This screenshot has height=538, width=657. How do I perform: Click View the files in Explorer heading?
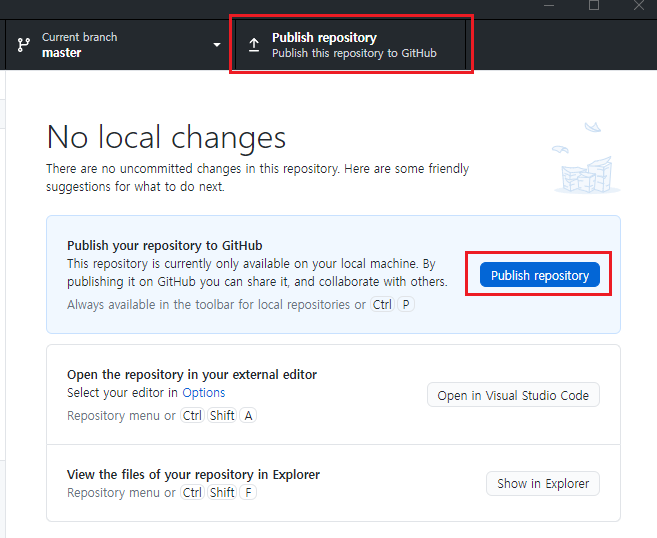[193, 475]
